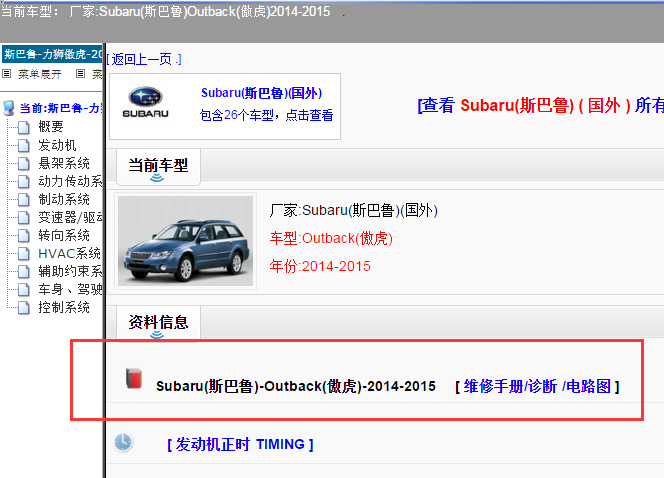Image resolution: width=664 pixels, height=478 pixels.
Task: Open 发动机正时 TIMING link
Action: [x=240, y=444]
